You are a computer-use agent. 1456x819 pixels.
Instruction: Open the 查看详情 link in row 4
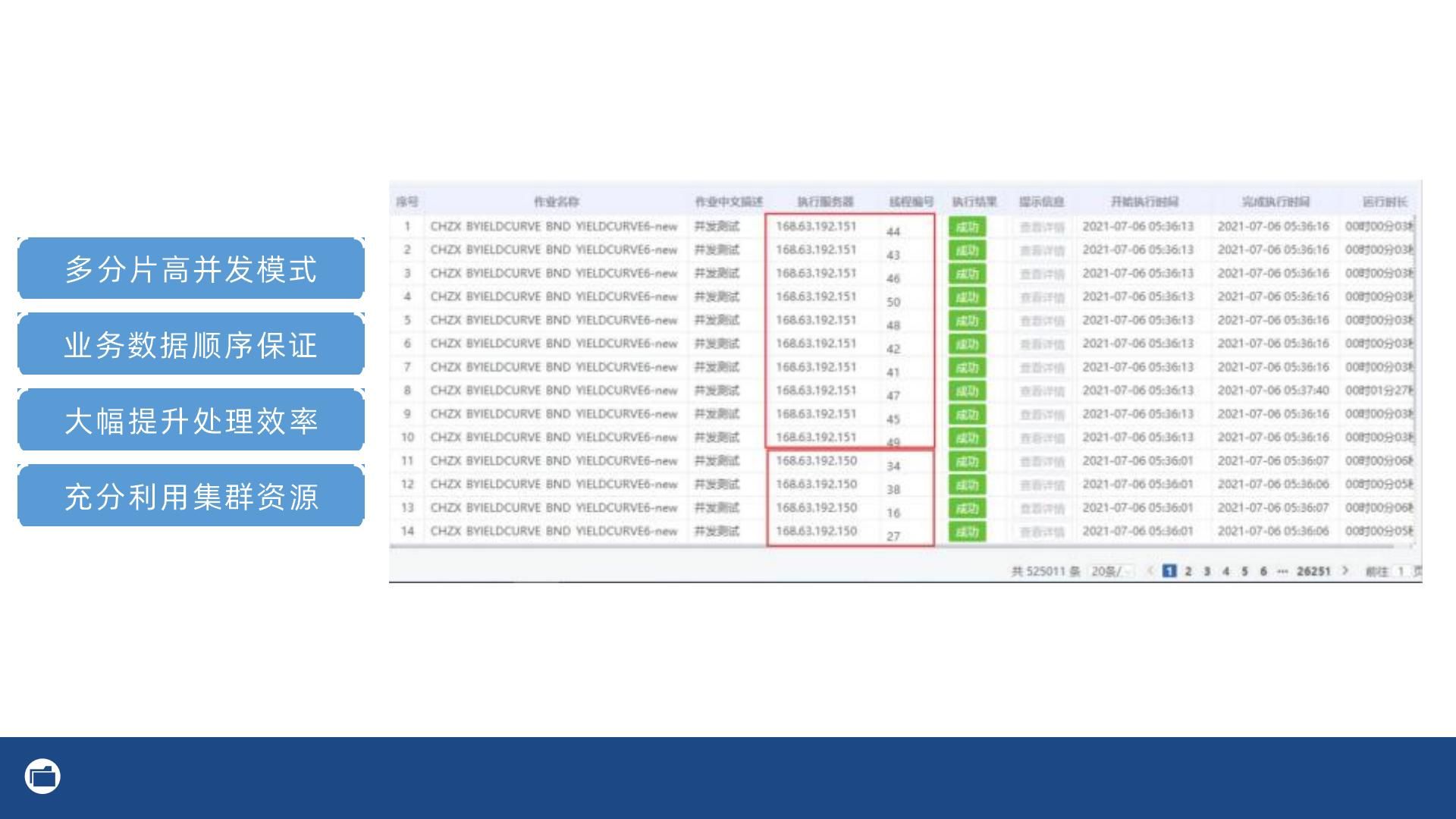tap(1042, 297)
